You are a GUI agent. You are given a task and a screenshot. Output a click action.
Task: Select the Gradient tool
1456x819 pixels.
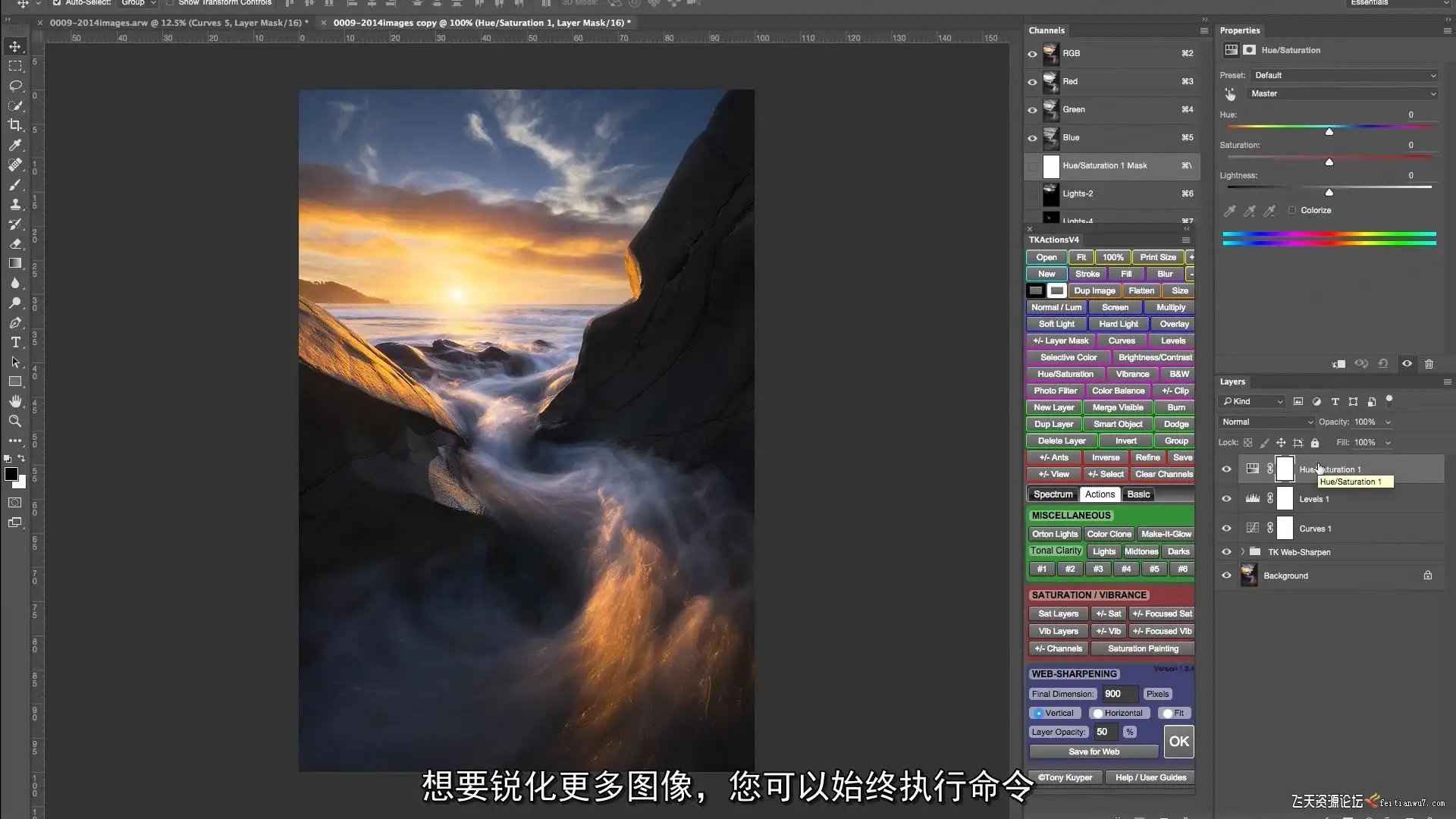tap(15, 263)
